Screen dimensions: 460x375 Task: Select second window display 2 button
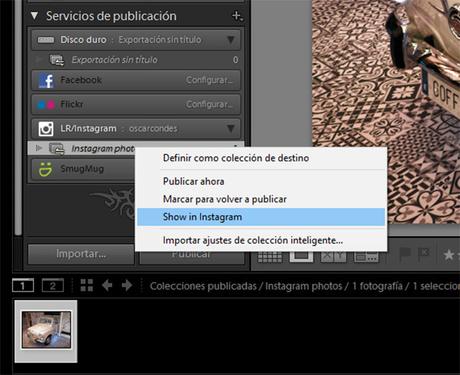coord(53,286)
